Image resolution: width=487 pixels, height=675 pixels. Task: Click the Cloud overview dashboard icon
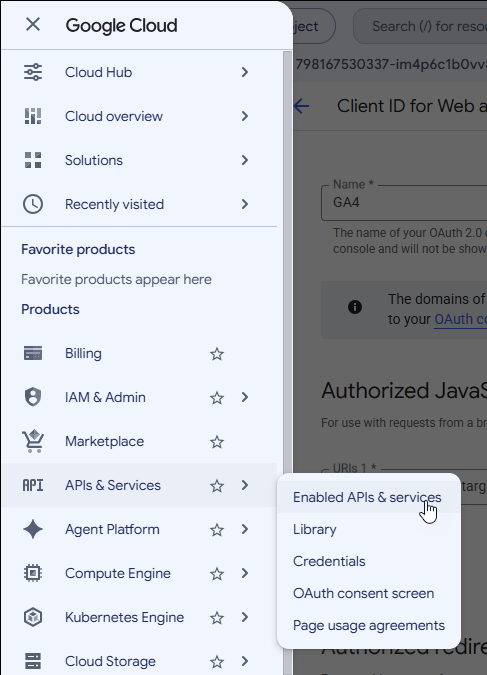tap(33, 116)
